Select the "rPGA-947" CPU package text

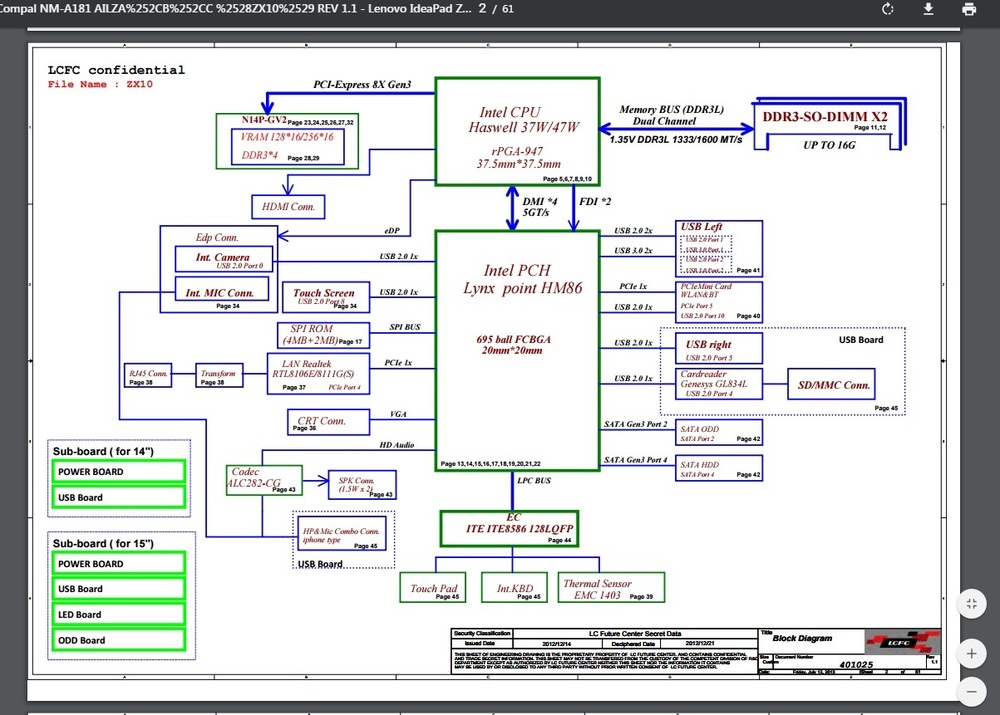point(517,151)
